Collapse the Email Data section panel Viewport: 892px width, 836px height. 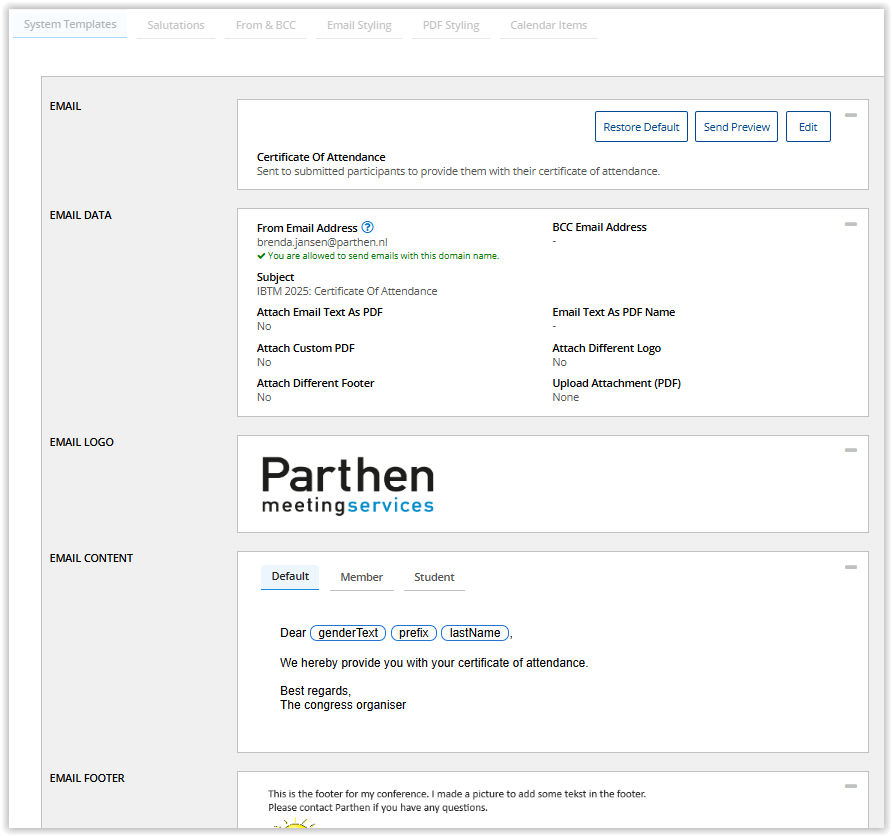click(850, 224)
